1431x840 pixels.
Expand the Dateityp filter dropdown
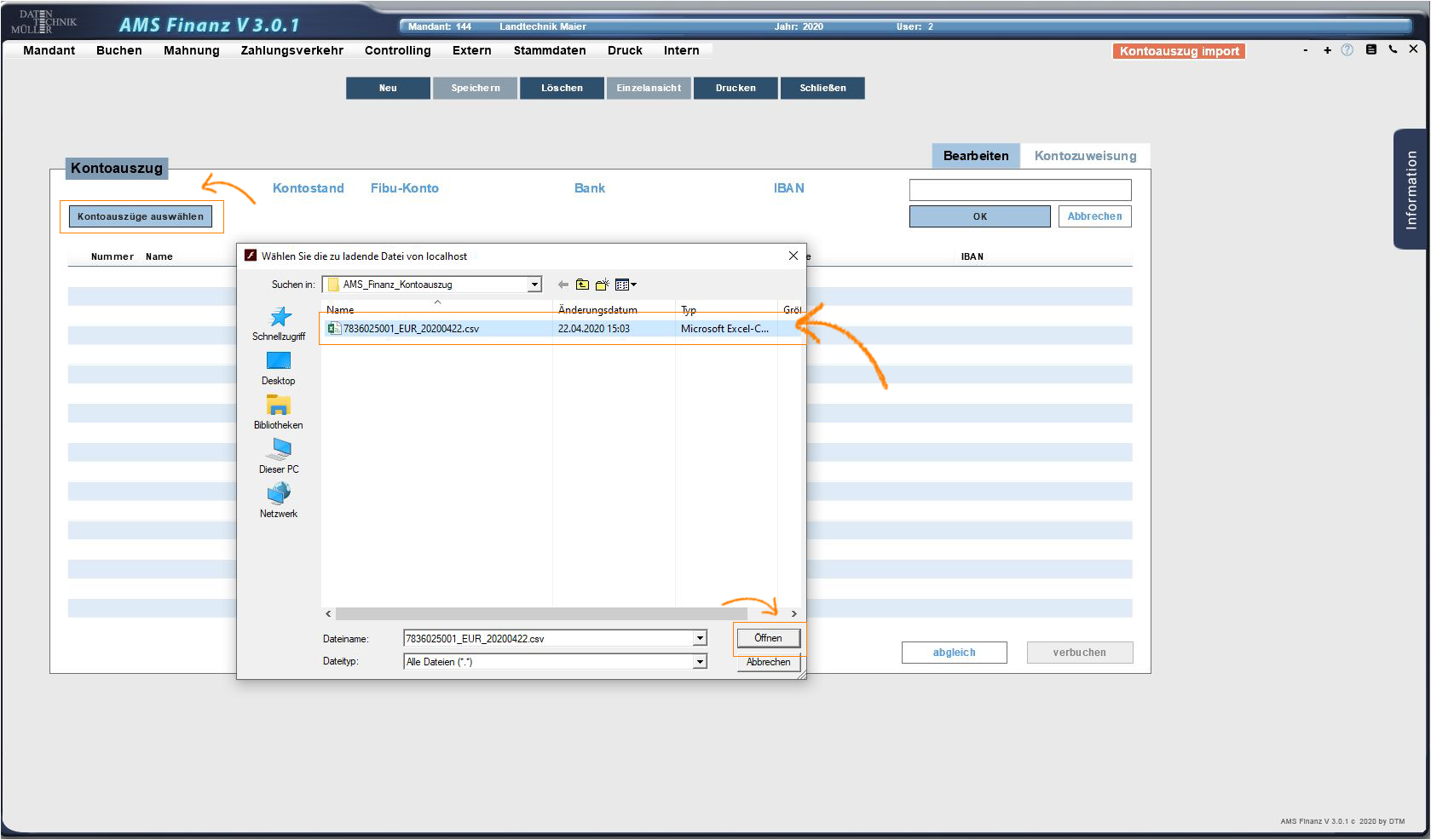pos(700,662)
